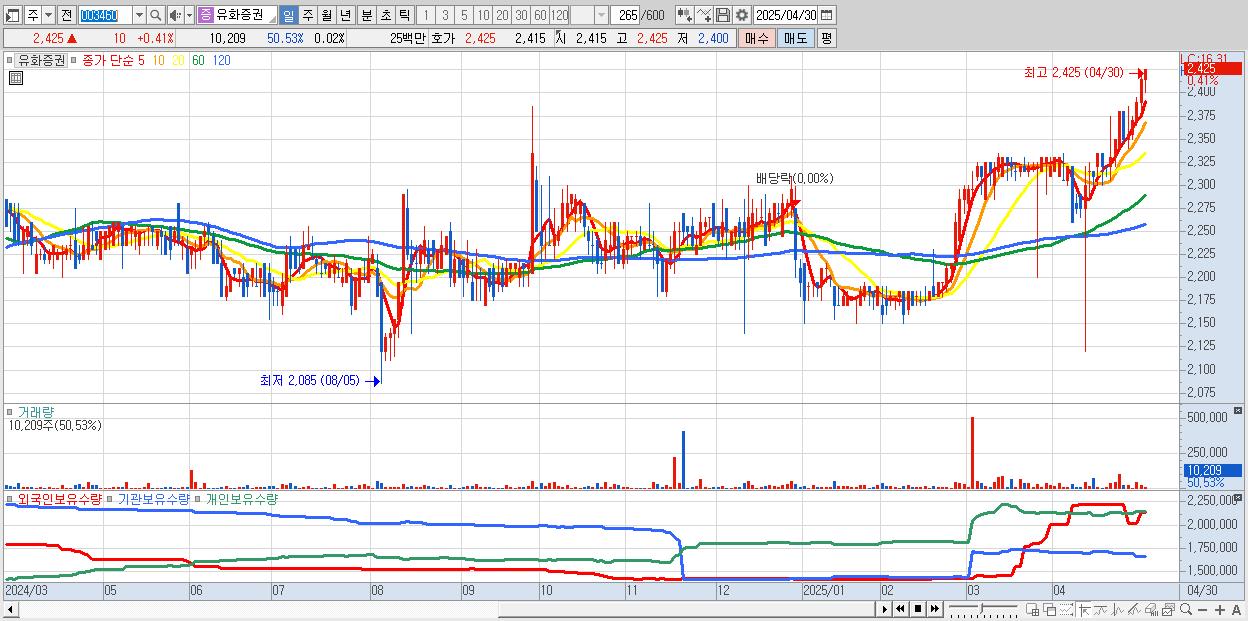Click the 전 button beside the stock code field
1248x621 pixels.
[66, 15]
